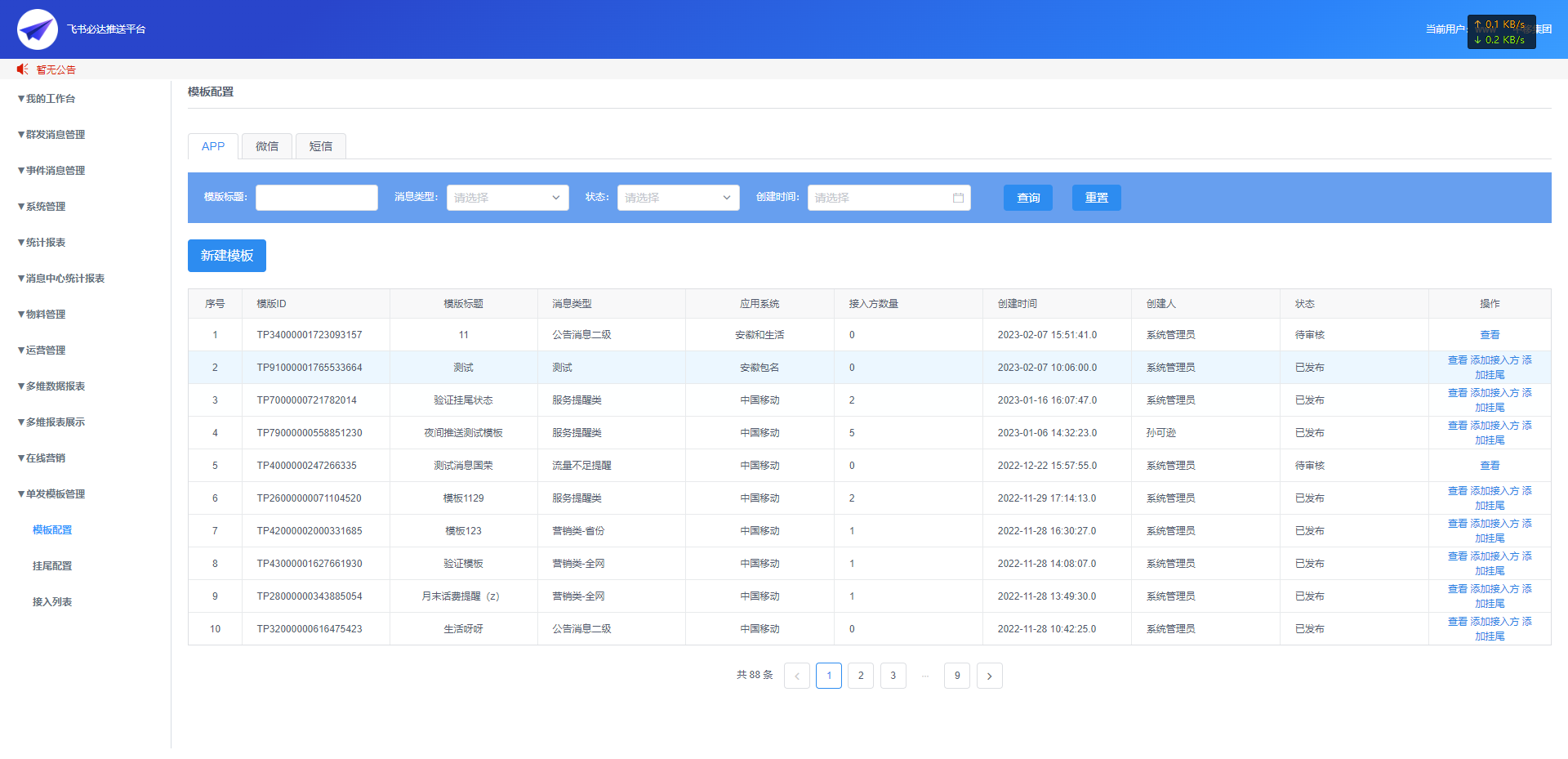Click creator name 孙可逊
Image resolution: width=1568 pixels, height=759 pixels.
click(1161, 433)
